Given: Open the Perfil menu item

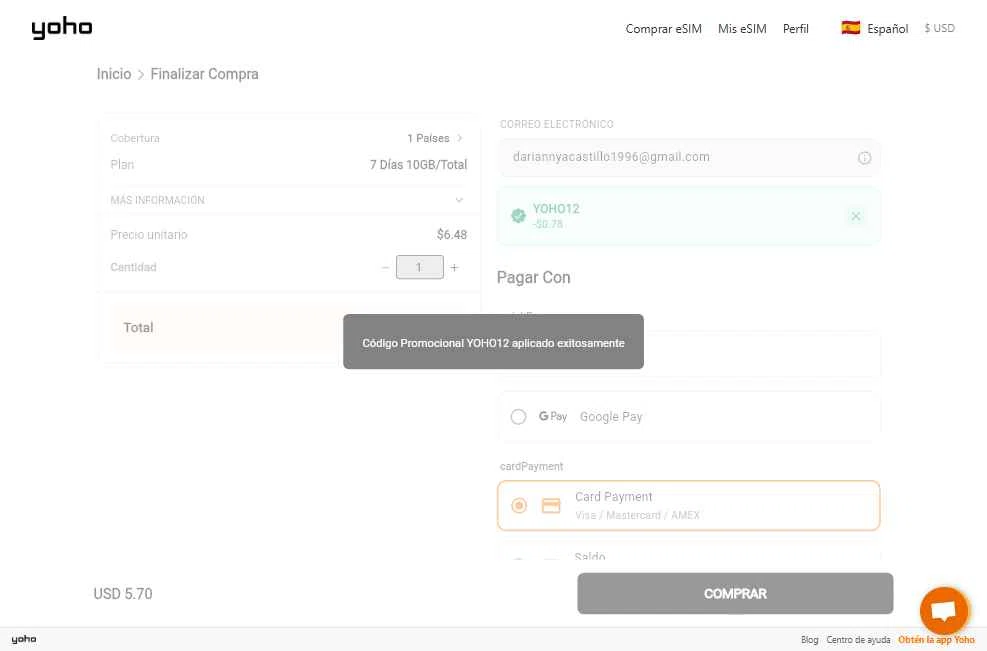Looking at the screenshot, I should (796, 28).
